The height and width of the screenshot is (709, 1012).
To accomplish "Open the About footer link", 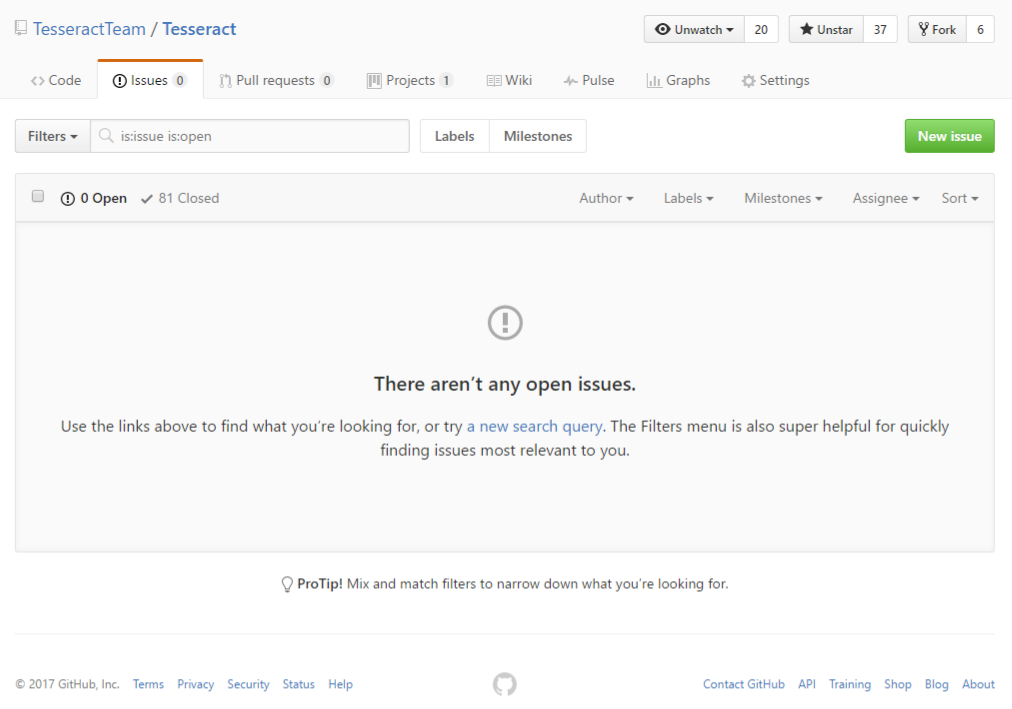I will [978, 684].
